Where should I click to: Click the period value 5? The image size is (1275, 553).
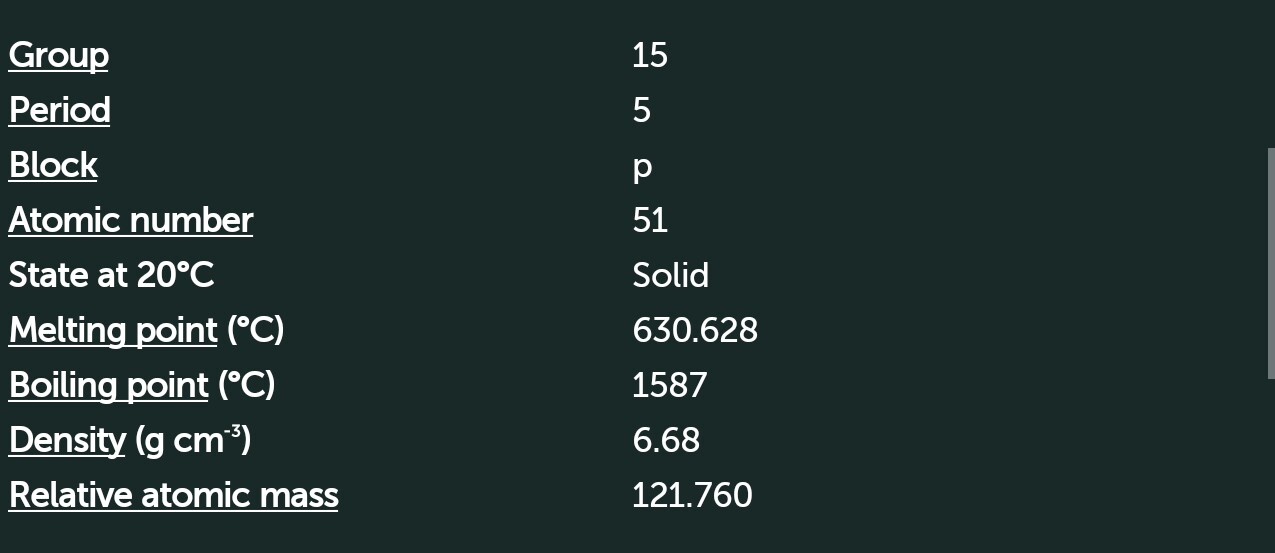[x=641, y=110]
